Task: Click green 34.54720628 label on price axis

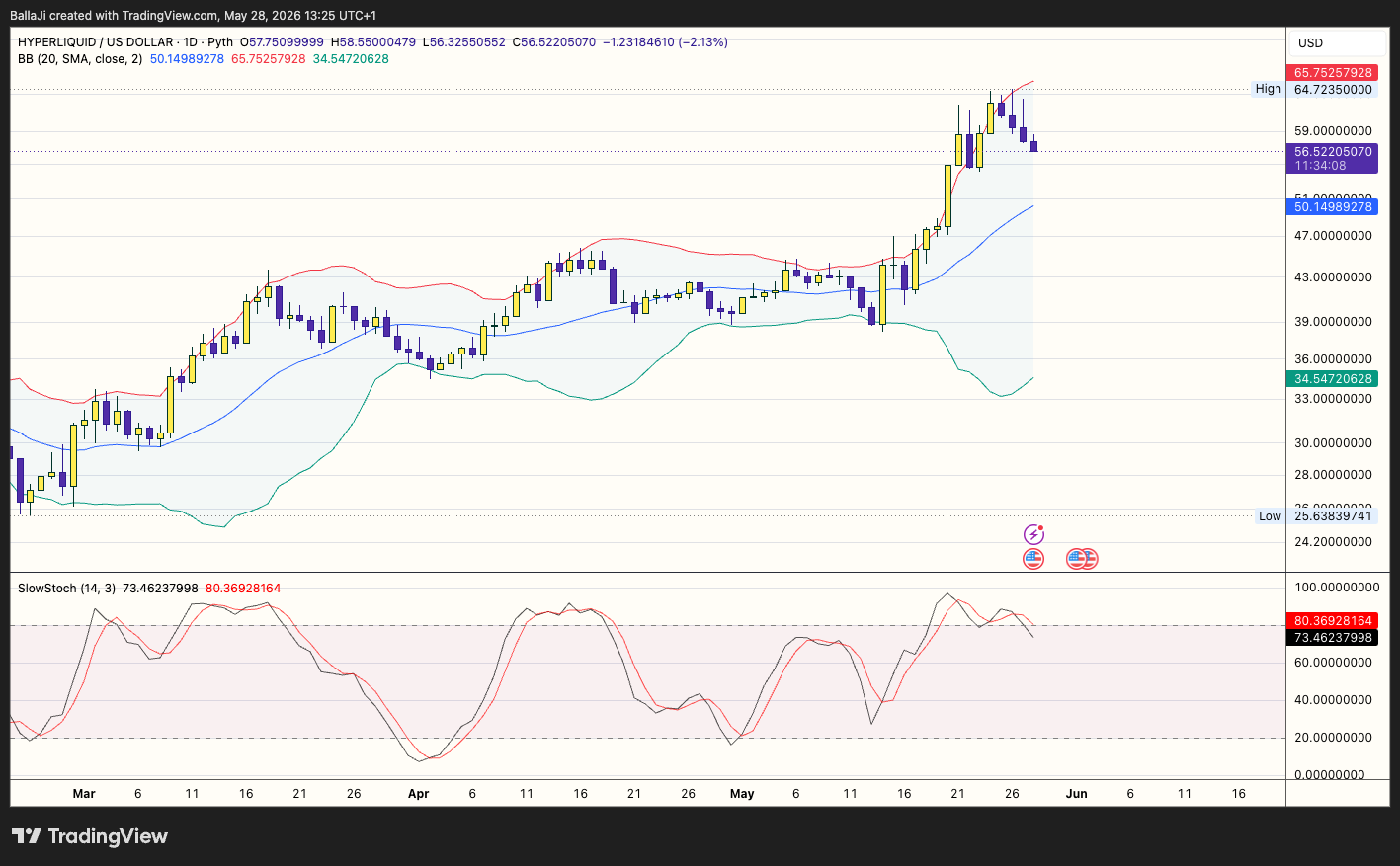Action: (x=1333, y=379)
